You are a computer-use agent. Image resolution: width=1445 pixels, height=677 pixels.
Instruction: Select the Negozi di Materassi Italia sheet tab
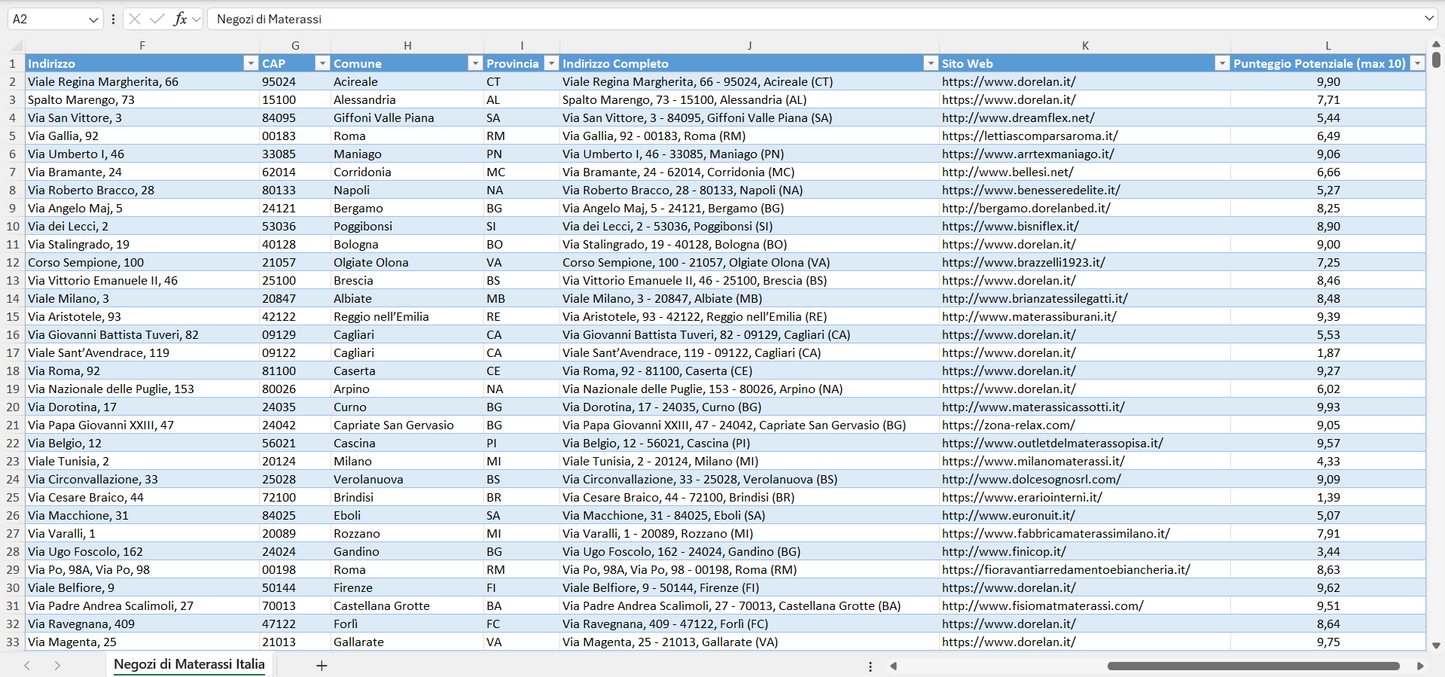[x=189, y=664]
